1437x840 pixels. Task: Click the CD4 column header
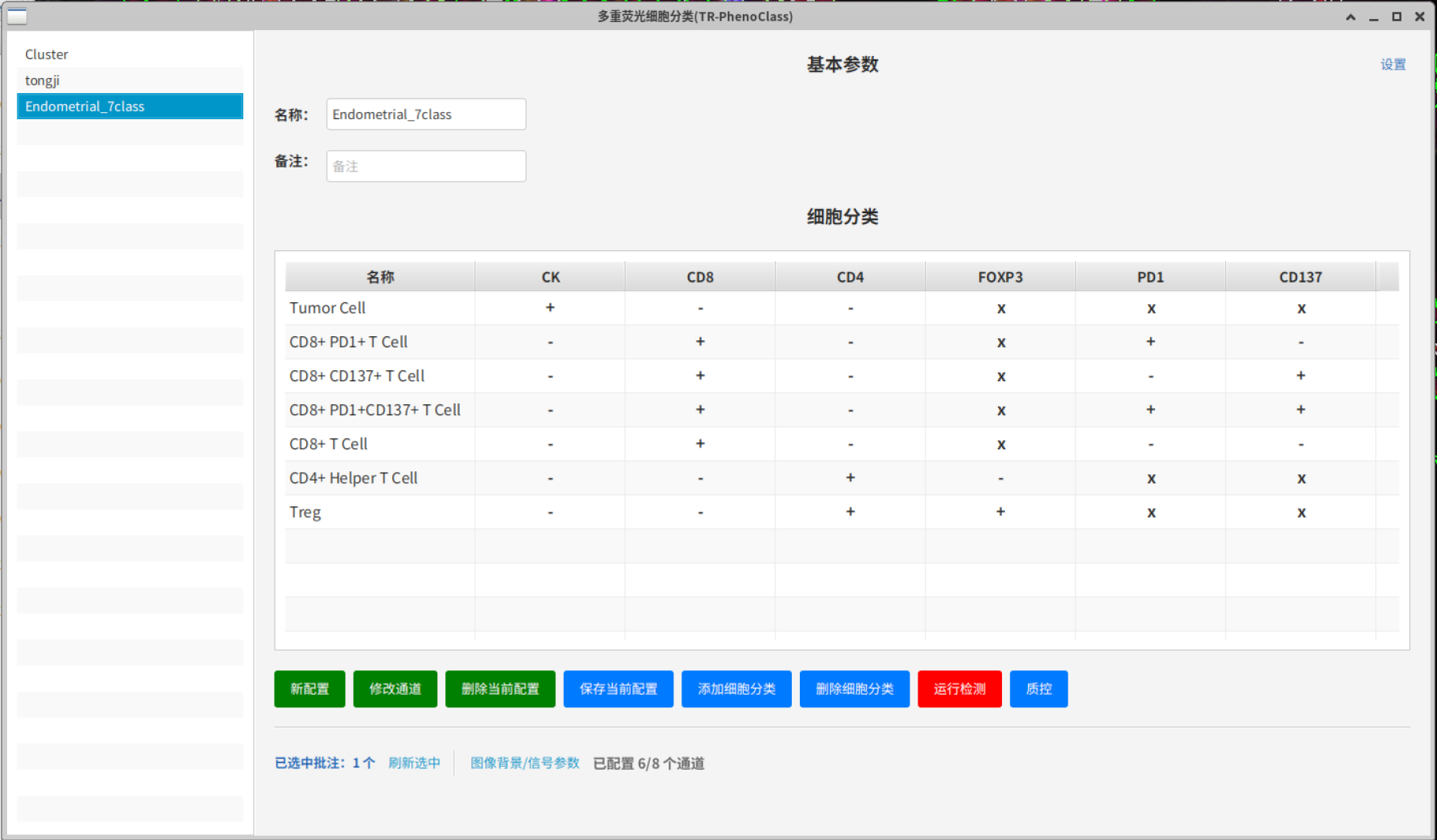pyautogui.click(x=850, y=277)
